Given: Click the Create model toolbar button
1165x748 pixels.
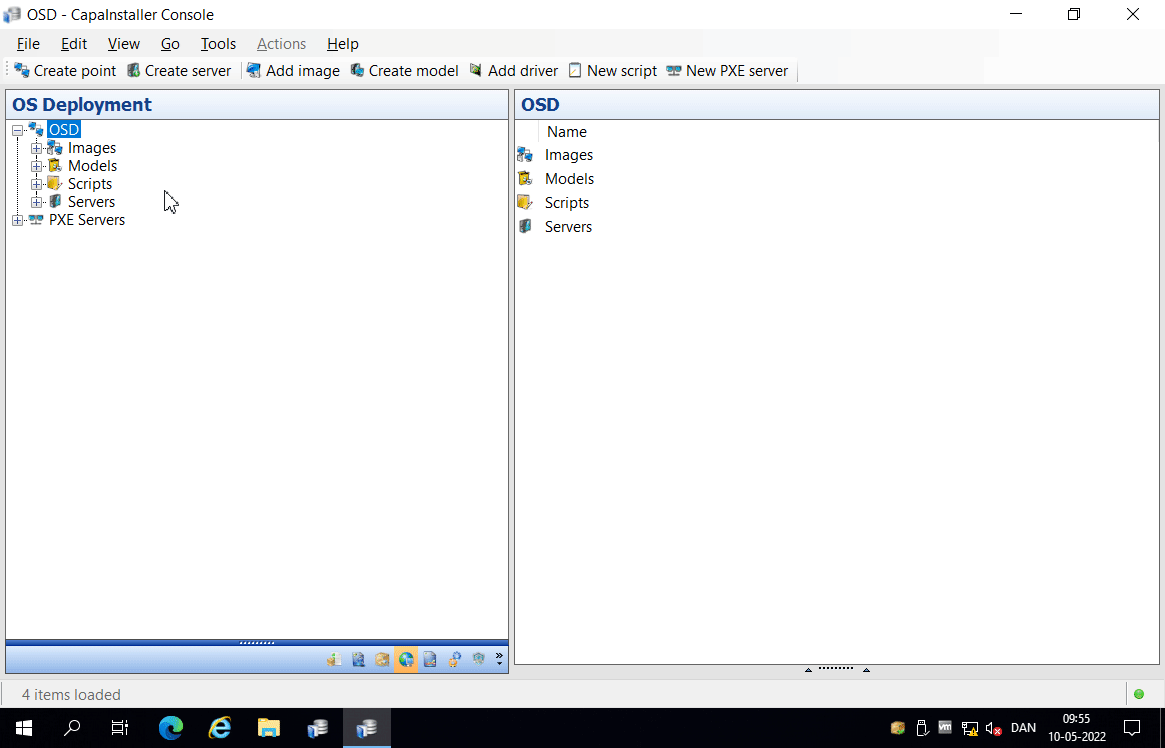Looking at the screenshot, I should pos(404,71).
